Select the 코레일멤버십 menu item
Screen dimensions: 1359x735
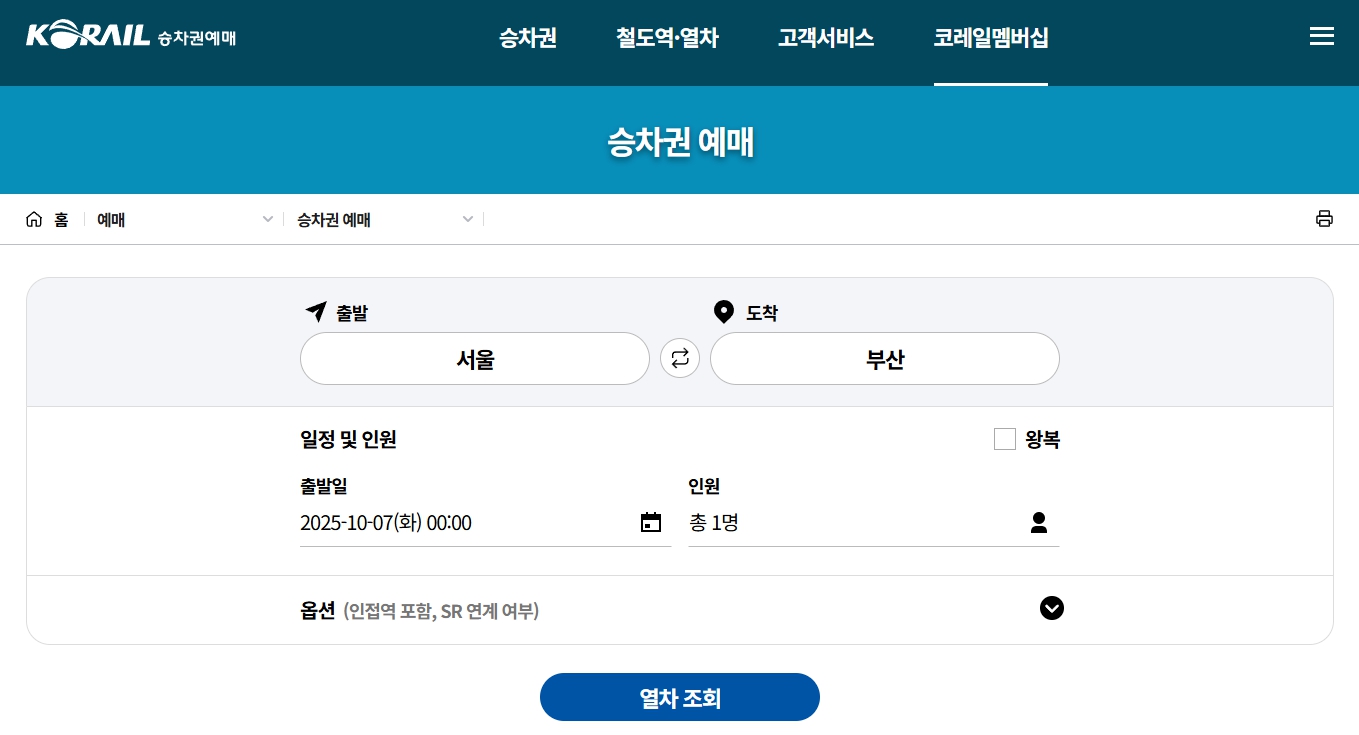tap(990, 38)
